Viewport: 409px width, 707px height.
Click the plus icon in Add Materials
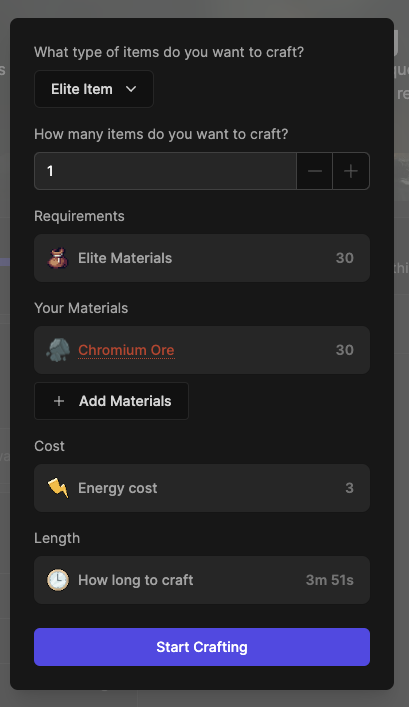(59, 401)
